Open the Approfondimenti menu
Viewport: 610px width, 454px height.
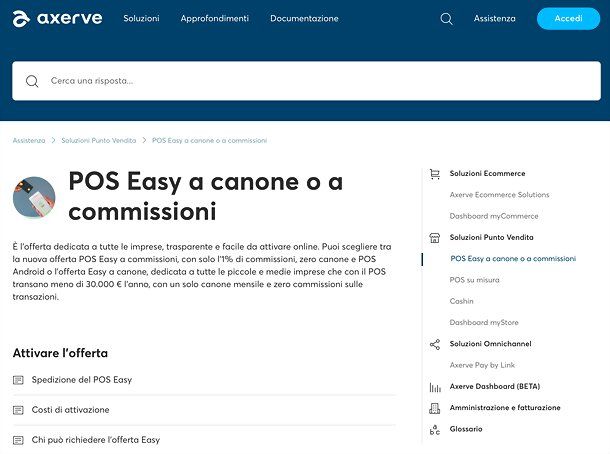coord(214,18)
